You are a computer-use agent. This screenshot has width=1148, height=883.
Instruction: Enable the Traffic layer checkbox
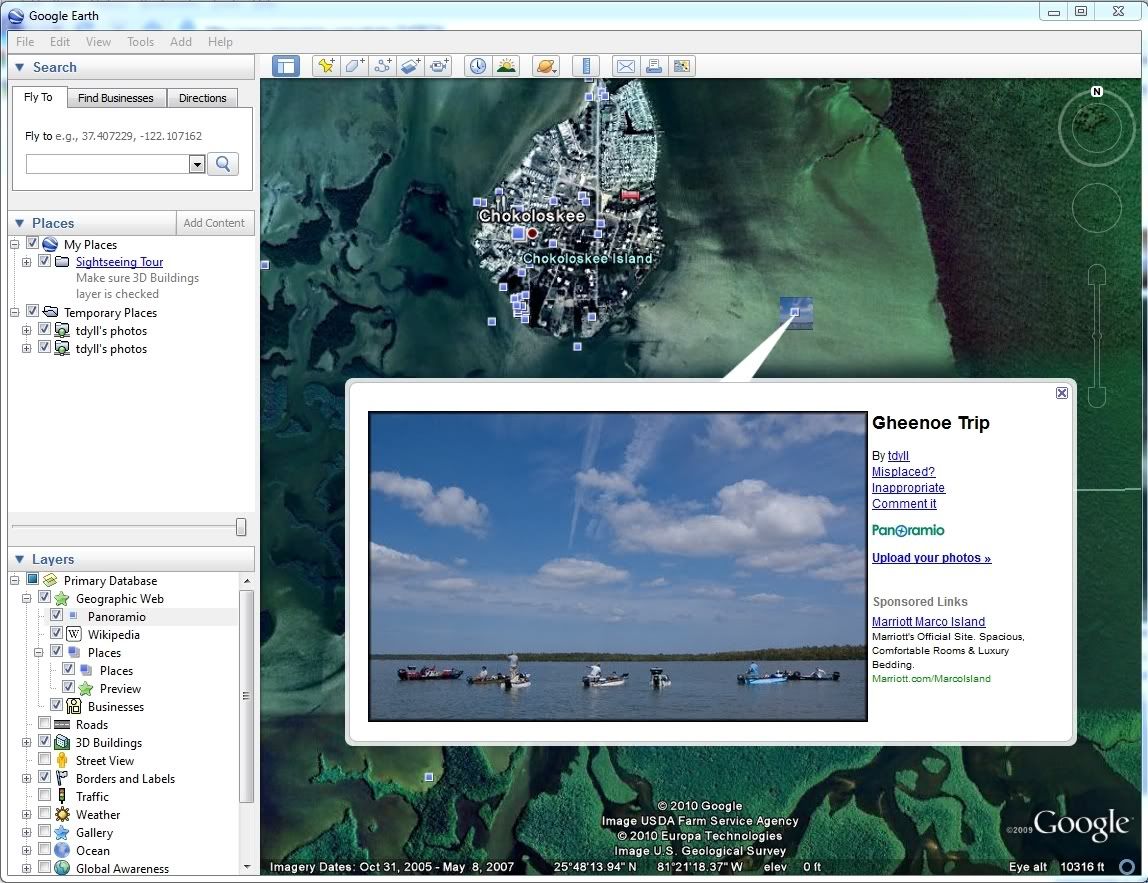point(44,795)
